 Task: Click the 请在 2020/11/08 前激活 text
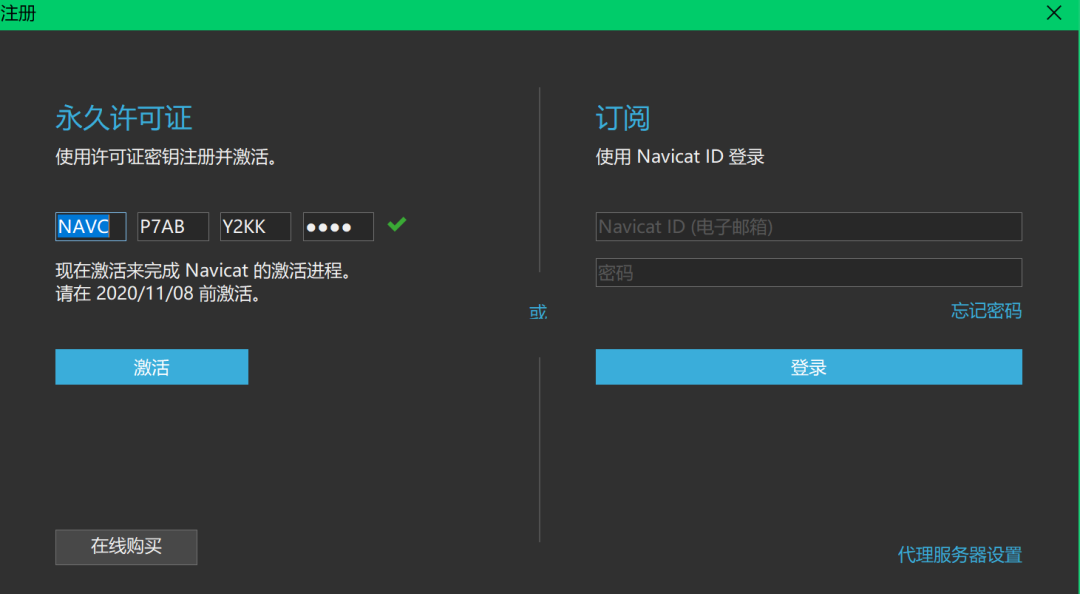tap(158, 294)
